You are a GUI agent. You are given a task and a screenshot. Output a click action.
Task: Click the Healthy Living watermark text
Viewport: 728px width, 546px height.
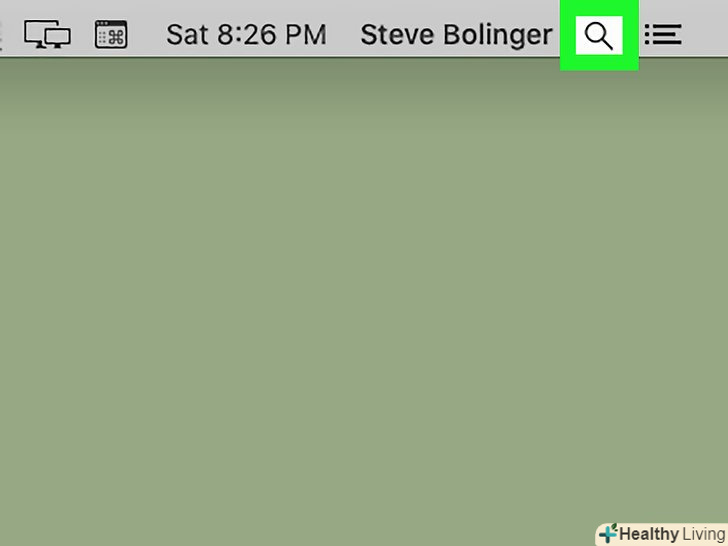click(x=672, y=534)
